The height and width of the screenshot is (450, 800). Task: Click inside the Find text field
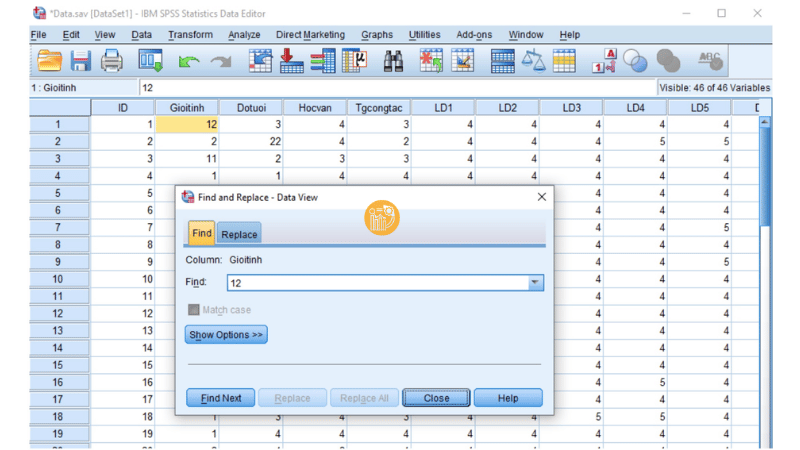click(x=375, y=283)
